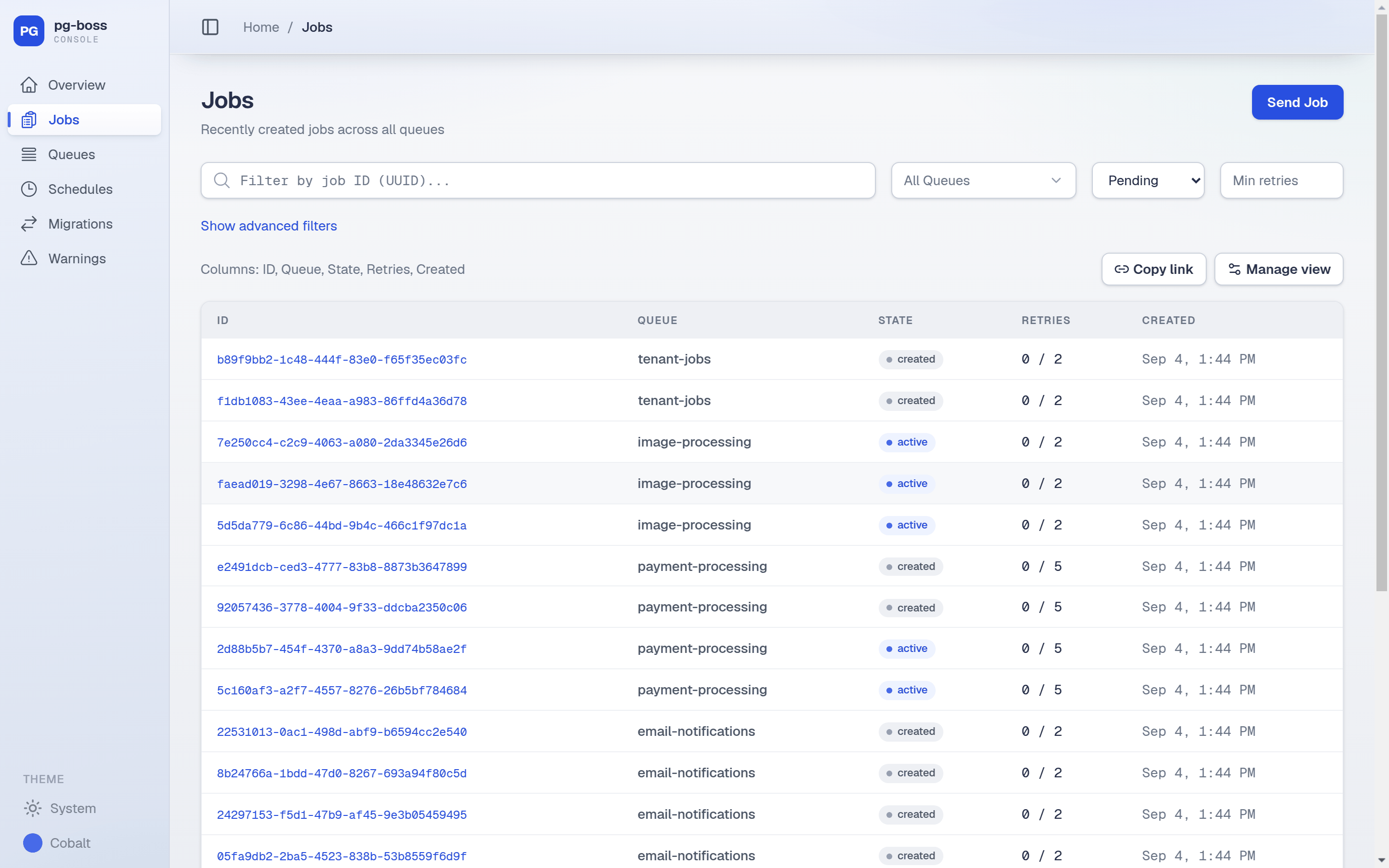Click created badge in b89f9bb2 row
Screen dimensions: 1389x868
tap(910, 359)
